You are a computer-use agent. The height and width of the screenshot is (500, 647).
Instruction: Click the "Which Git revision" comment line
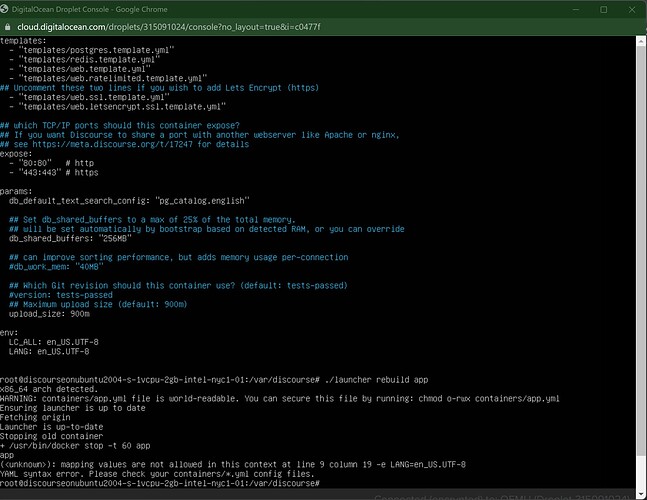pyautogui.click(x=178, y=285)
